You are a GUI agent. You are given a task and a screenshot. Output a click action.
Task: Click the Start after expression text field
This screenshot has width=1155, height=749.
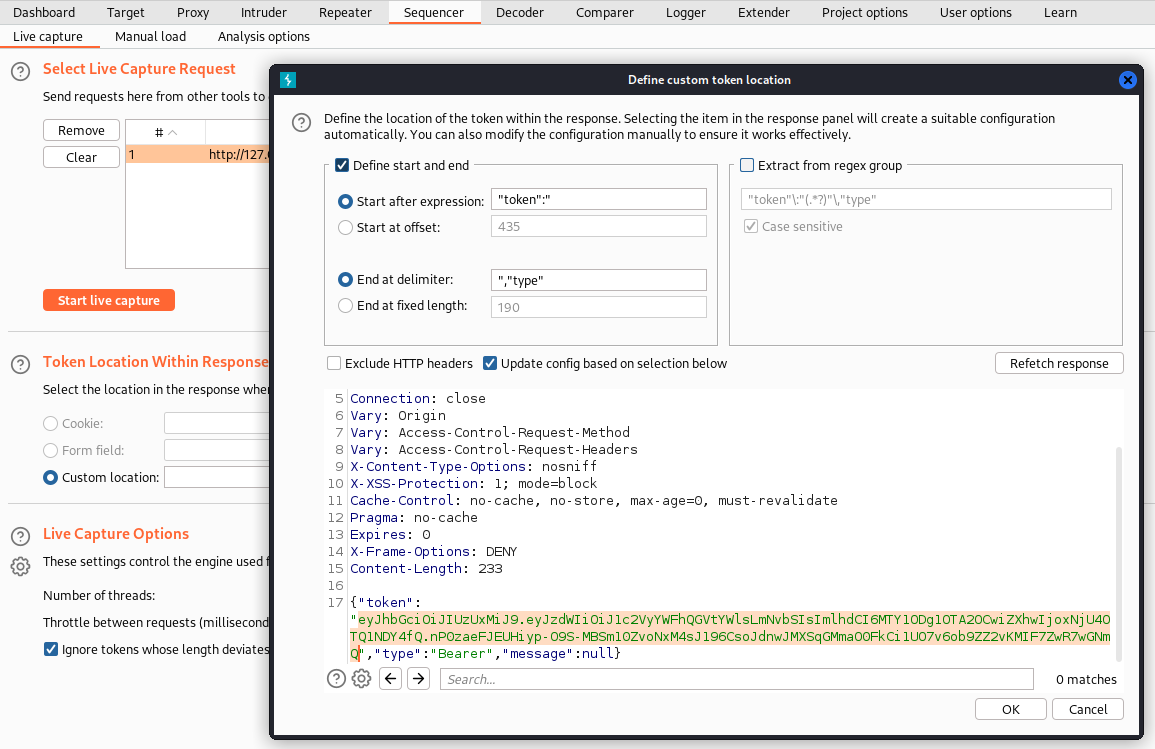coord(598,200)
